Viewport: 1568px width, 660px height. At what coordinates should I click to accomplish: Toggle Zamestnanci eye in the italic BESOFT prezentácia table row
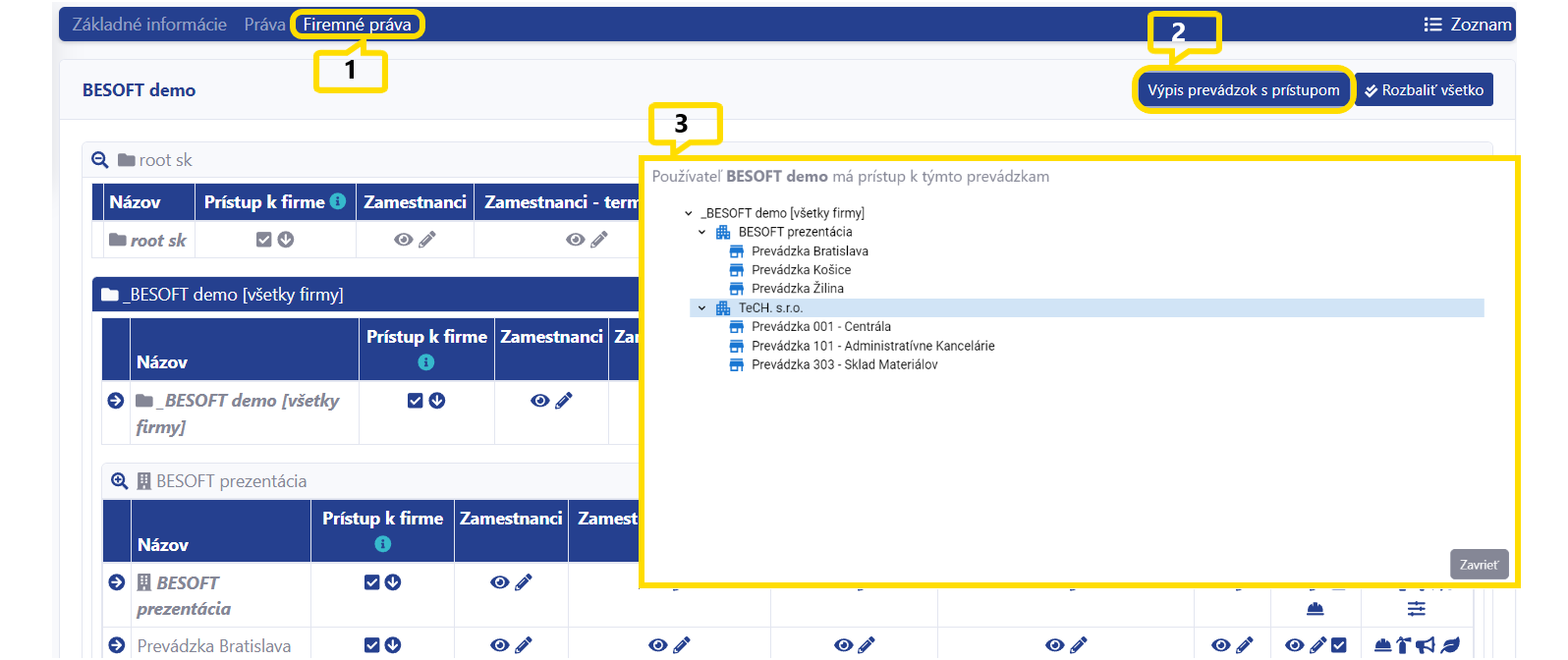[499, 581]
